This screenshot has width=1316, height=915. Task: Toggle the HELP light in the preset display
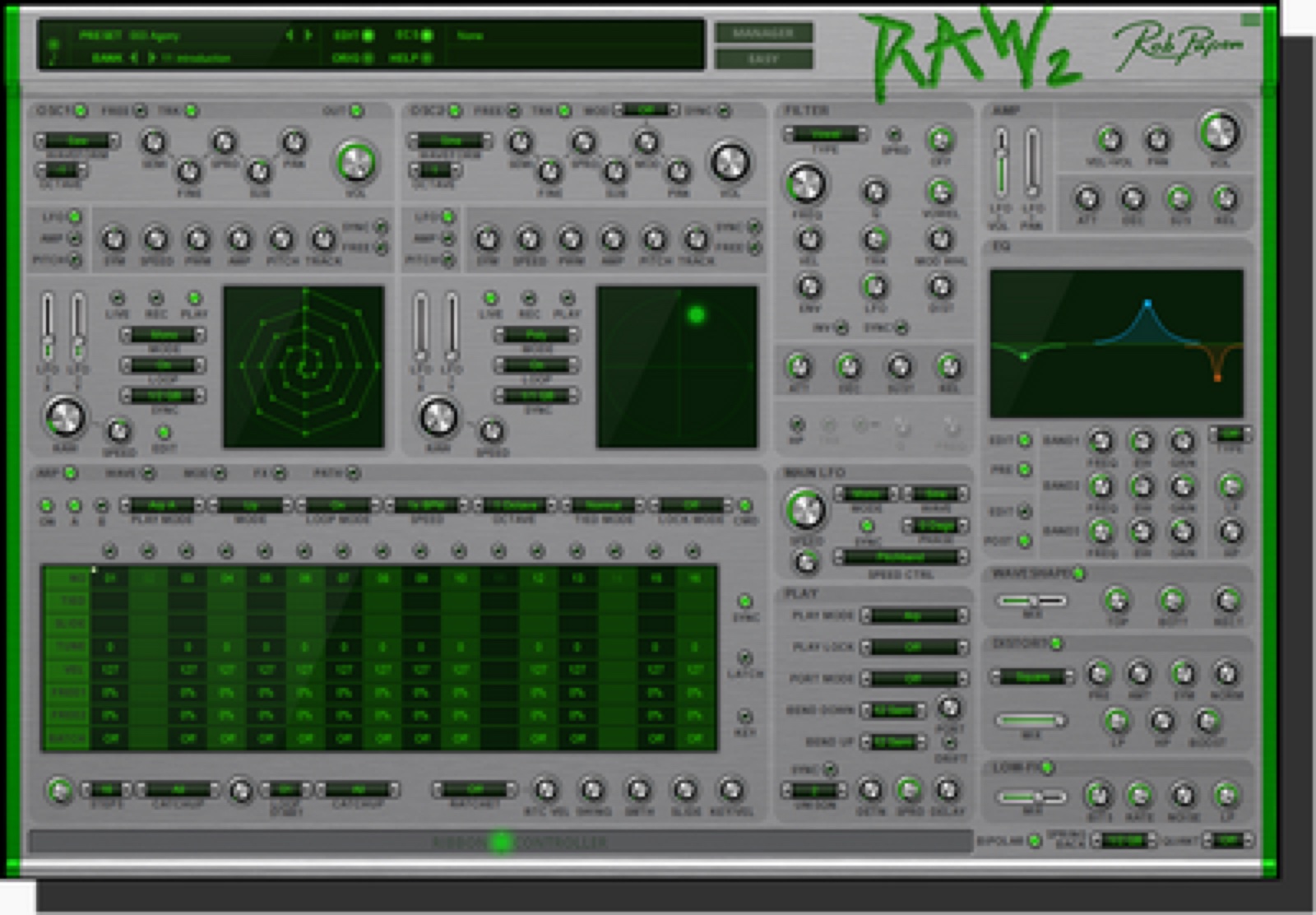pos(427,58)
